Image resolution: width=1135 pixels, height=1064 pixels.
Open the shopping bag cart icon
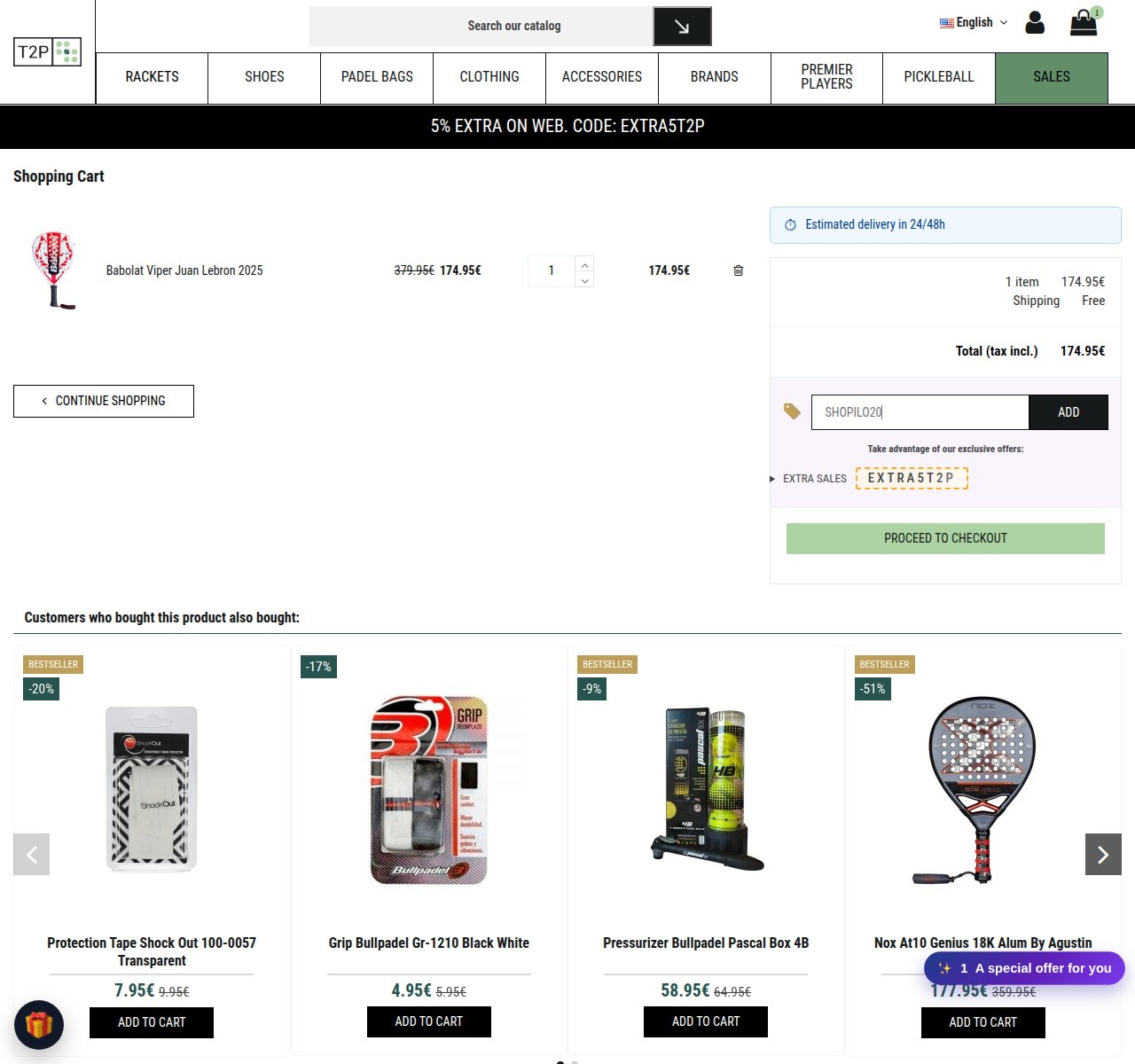point(1084,22)
